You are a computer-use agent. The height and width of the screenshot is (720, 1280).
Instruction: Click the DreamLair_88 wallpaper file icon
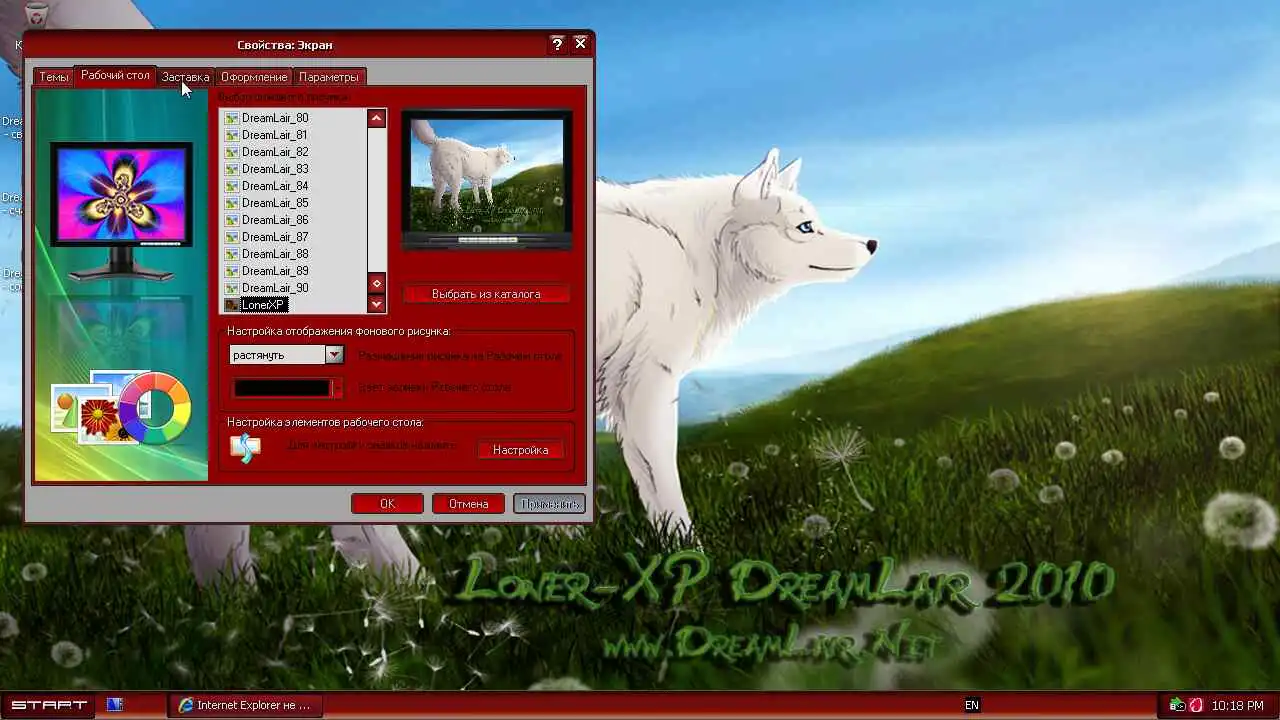pos(232,254)
